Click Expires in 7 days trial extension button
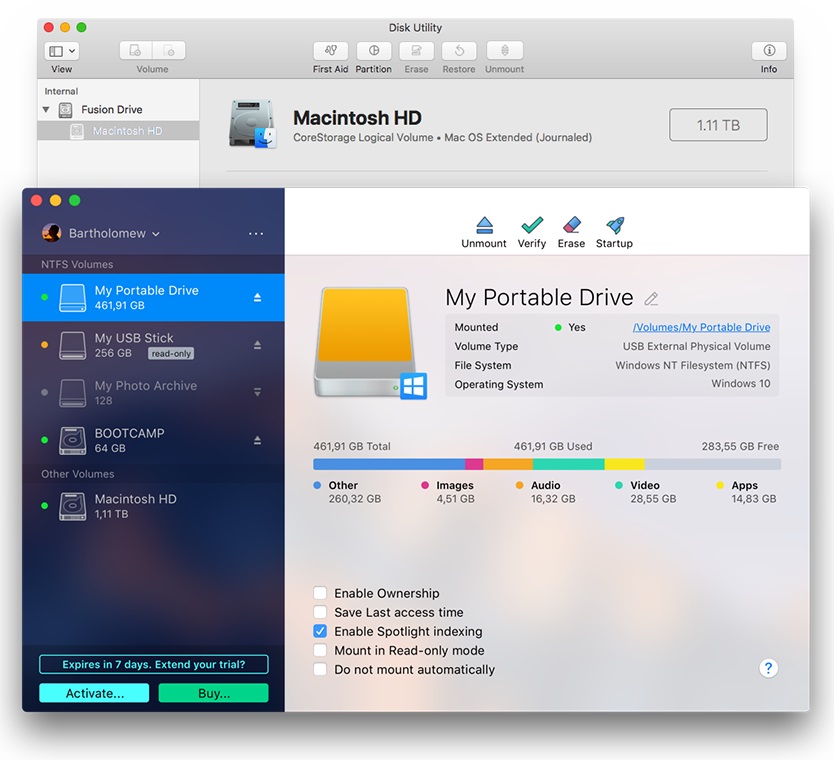The height and width of the screenshot is (760, 834). pyautogui.click(x=154, y=664)
